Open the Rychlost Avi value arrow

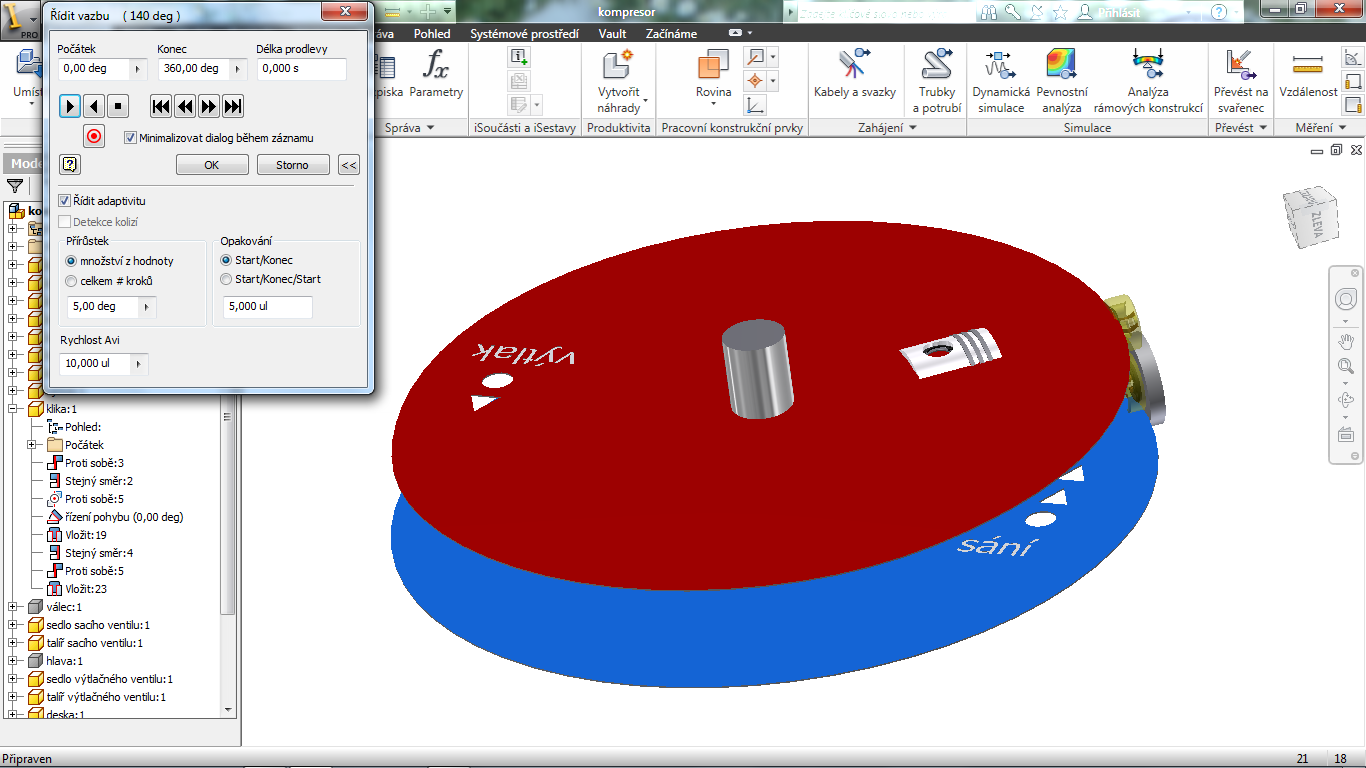139,364
